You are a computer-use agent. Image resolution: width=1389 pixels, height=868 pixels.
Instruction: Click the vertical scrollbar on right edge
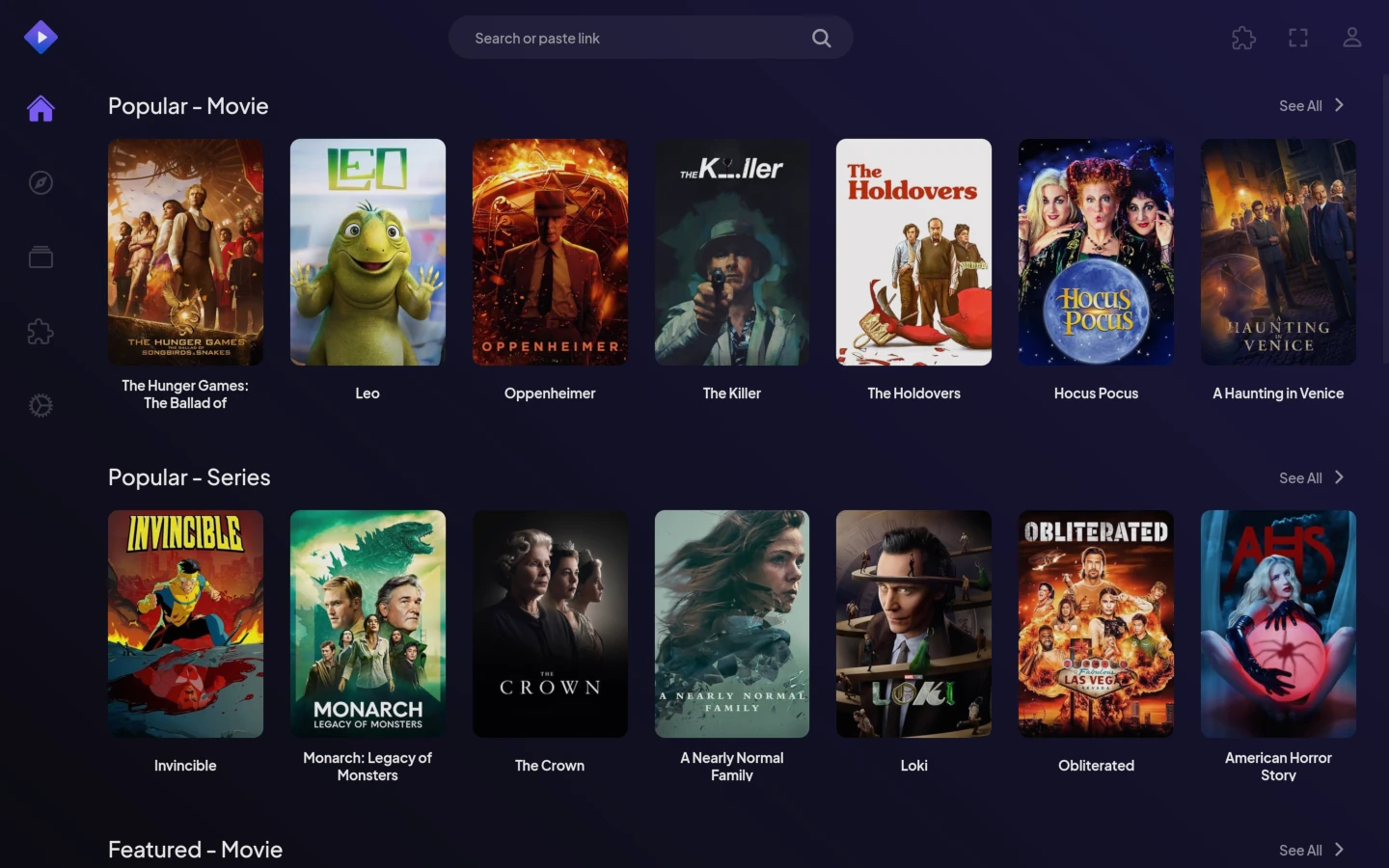coord(1385,222)
